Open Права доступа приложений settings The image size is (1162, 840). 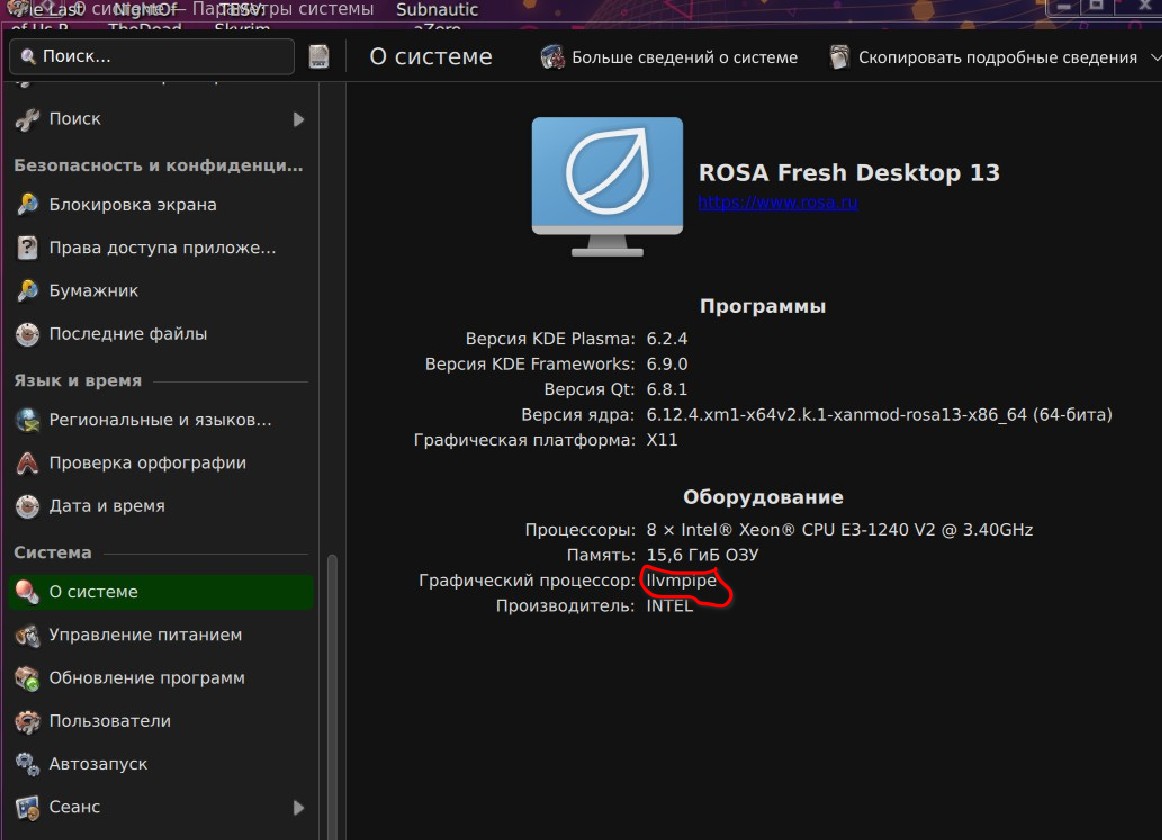coord(161,248)
